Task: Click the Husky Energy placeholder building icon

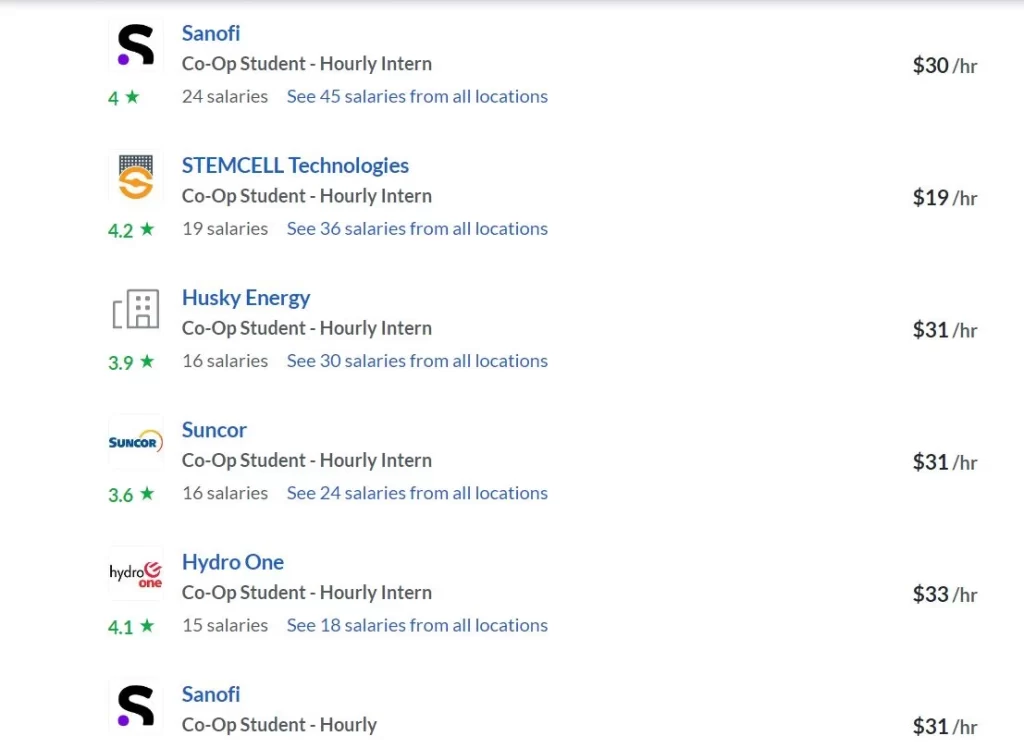Action: click(136, 309)
